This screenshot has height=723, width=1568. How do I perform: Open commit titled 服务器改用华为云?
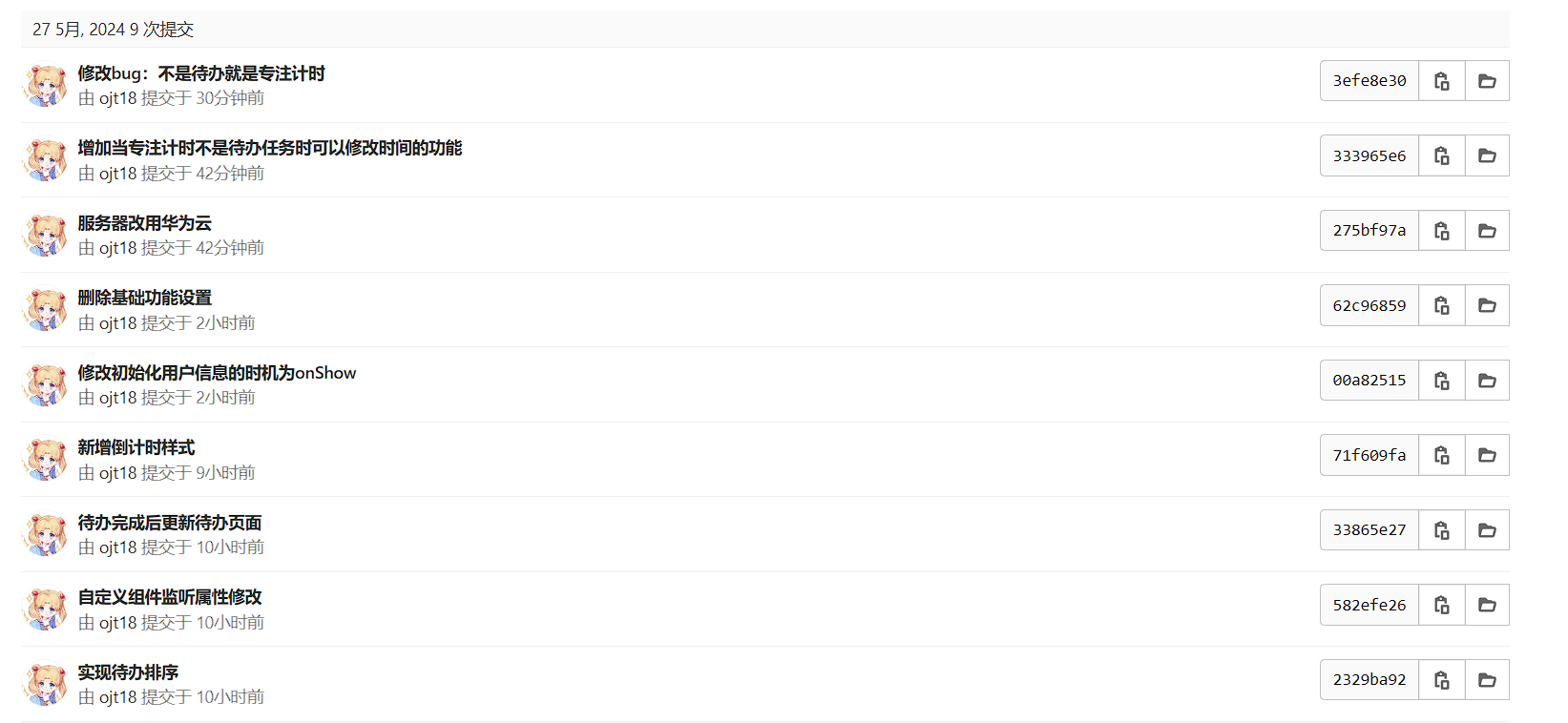pyautogui.click(x=145, y=223)
